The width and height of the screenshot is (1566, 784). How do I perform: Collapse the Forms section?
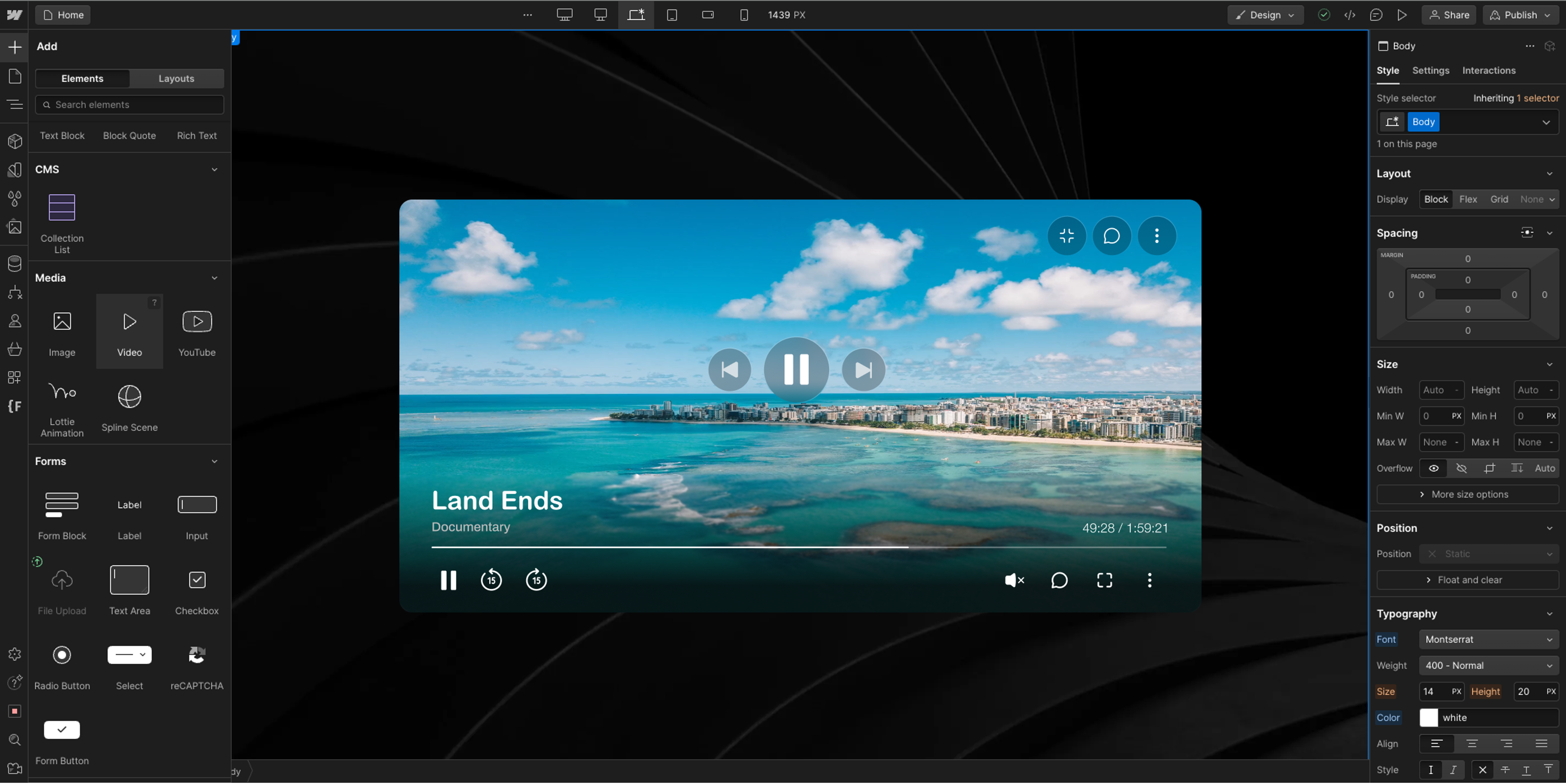214,461
